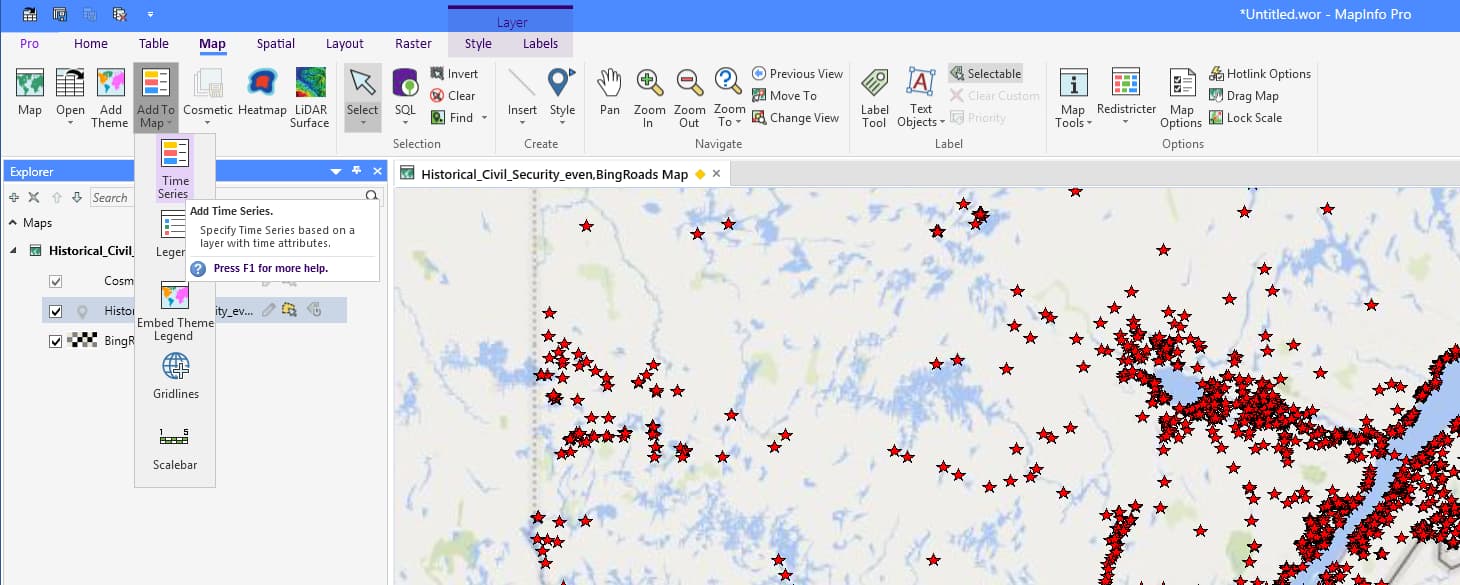Add a Scalebar to the map
1460x585 pixels.
pos(174,442)
